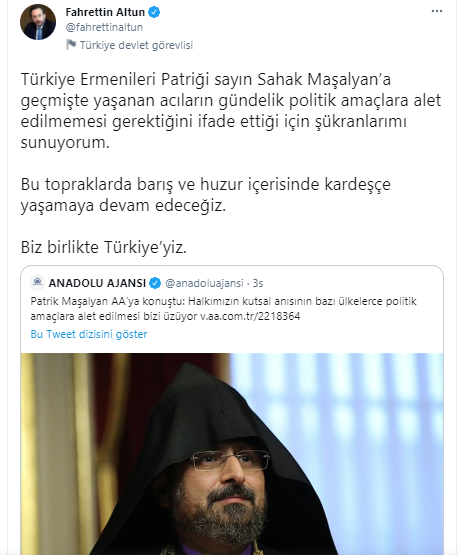The height and width of the screenshot is (555, 459).
Task: Click the blue verified badge next to Fahrettin Altun
Action: coord(154,12)
